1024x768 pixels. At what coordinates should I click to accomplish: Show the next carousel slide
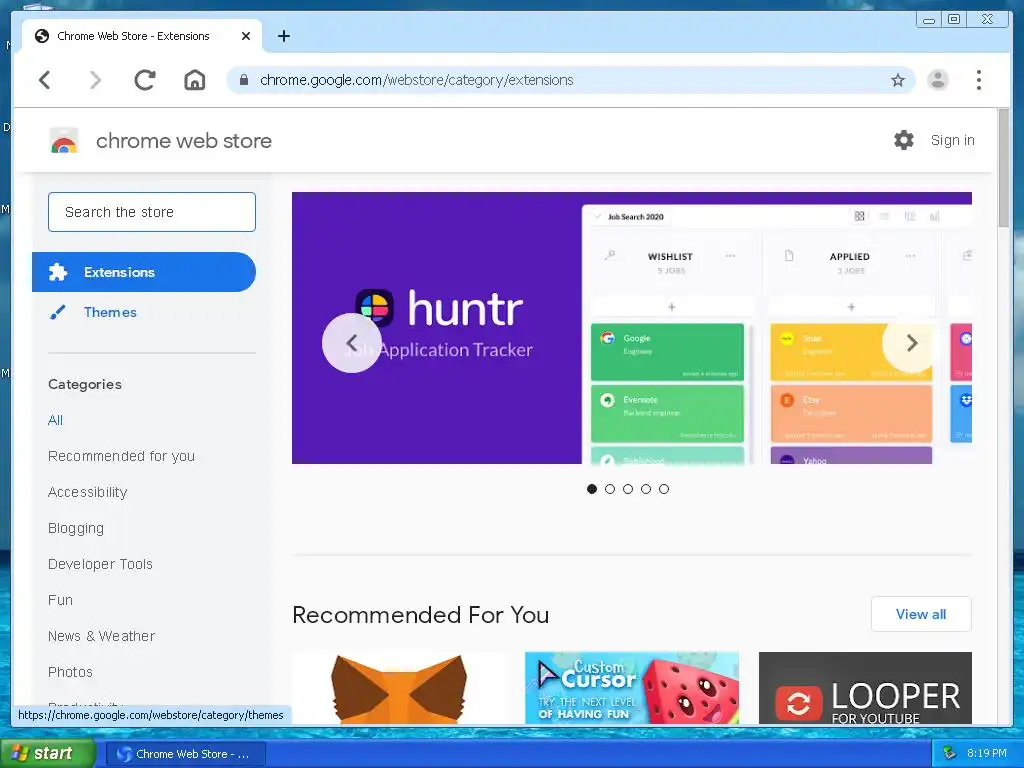(912, 343)
